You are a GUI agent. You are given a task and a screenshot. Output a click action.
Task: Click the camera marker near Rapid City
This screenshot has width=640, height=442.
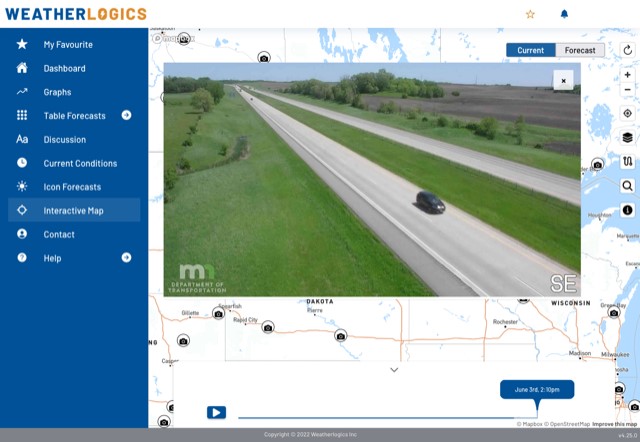click(x=268, y=327)
